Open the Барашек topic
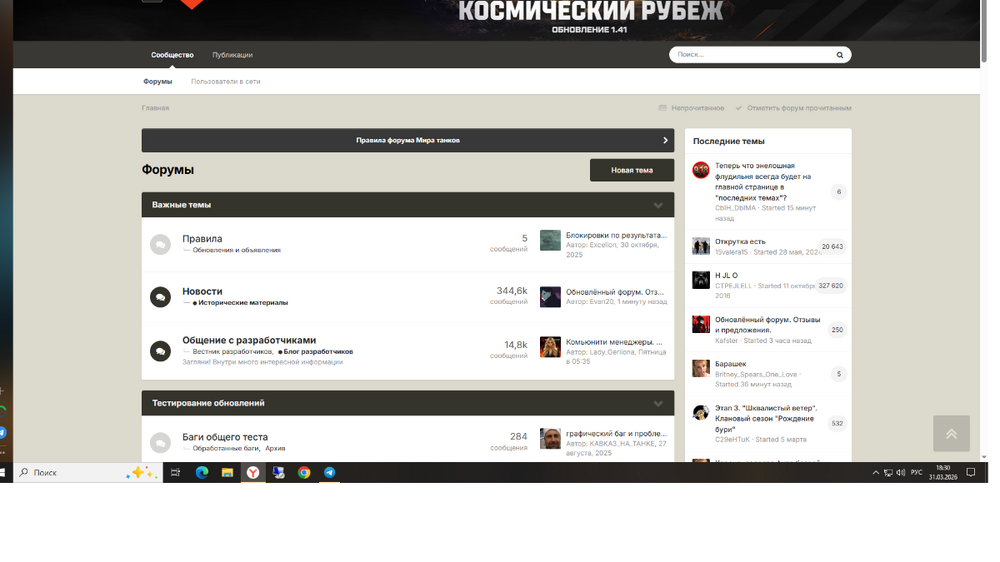 730,364
